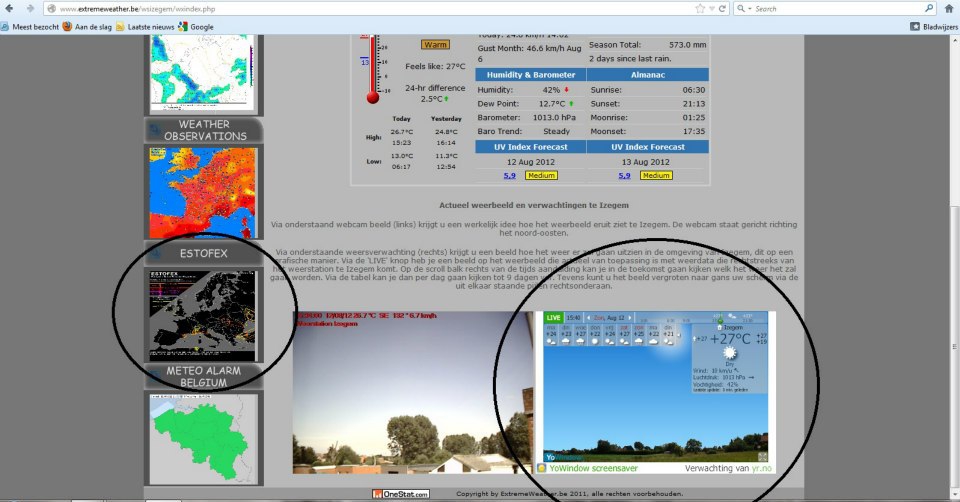Click the large sun weather icon
960x502 pixels.
(x=729, y=353)
